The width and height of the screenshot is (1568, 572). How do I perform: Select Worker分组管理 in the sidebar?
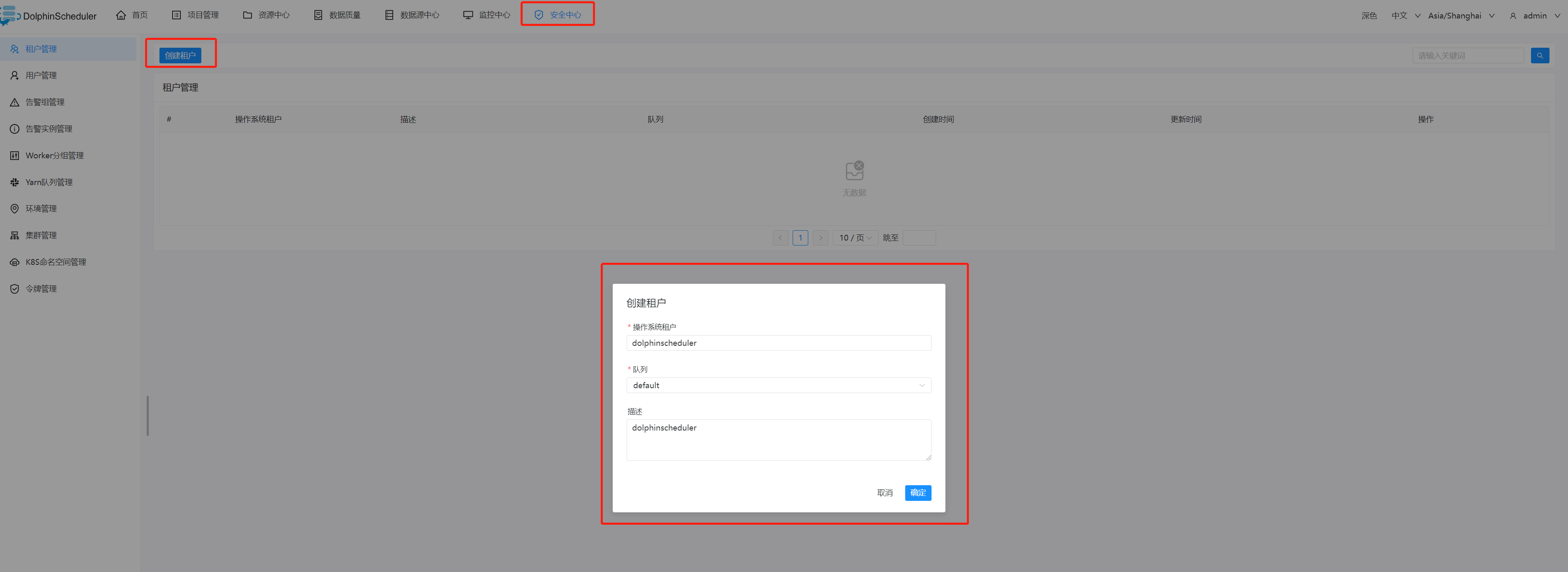pos(68,155)
